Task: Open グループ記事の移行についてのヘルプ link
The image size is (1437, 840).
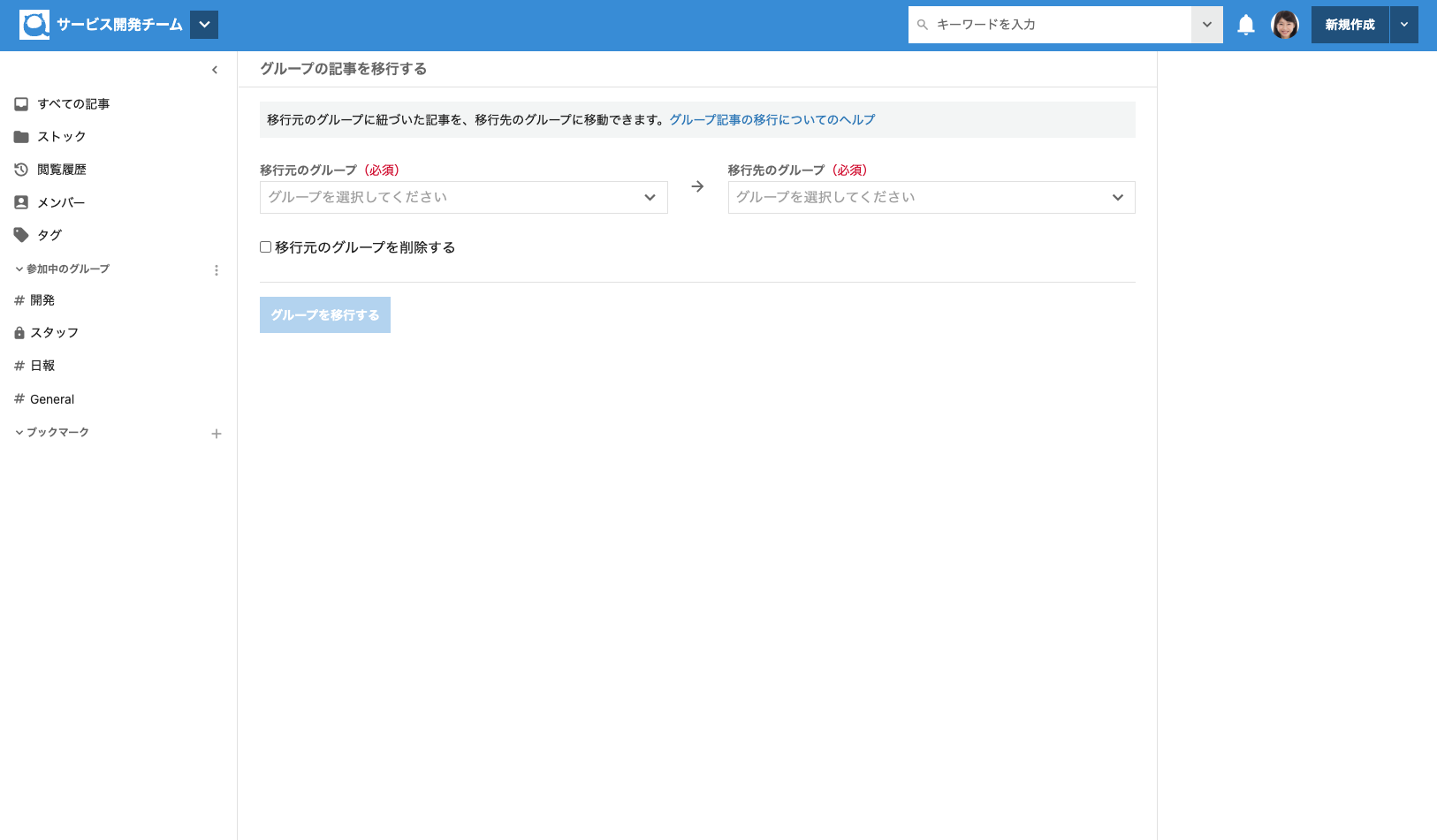Action: click(772, 119)
